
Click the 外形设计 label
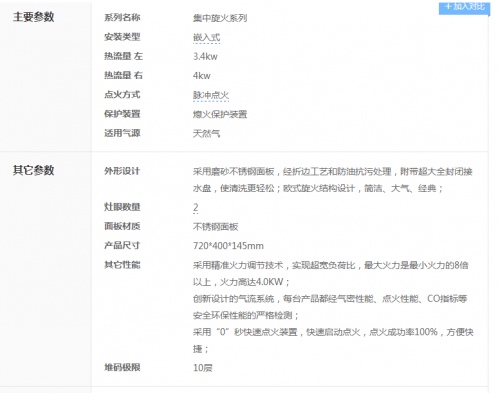[122, 171]
